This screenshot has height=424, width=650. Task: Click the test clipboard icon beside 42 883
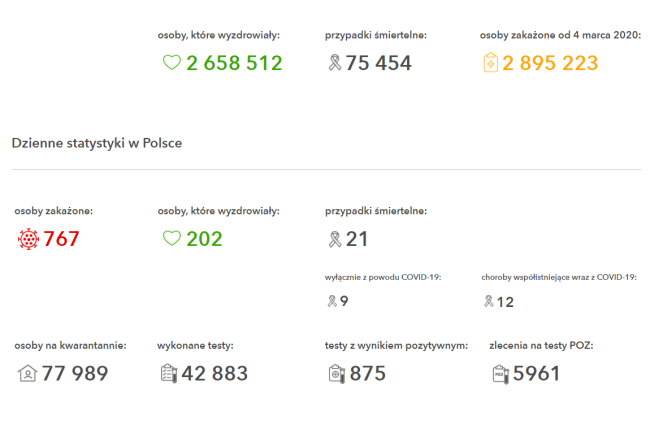point(168,373)
